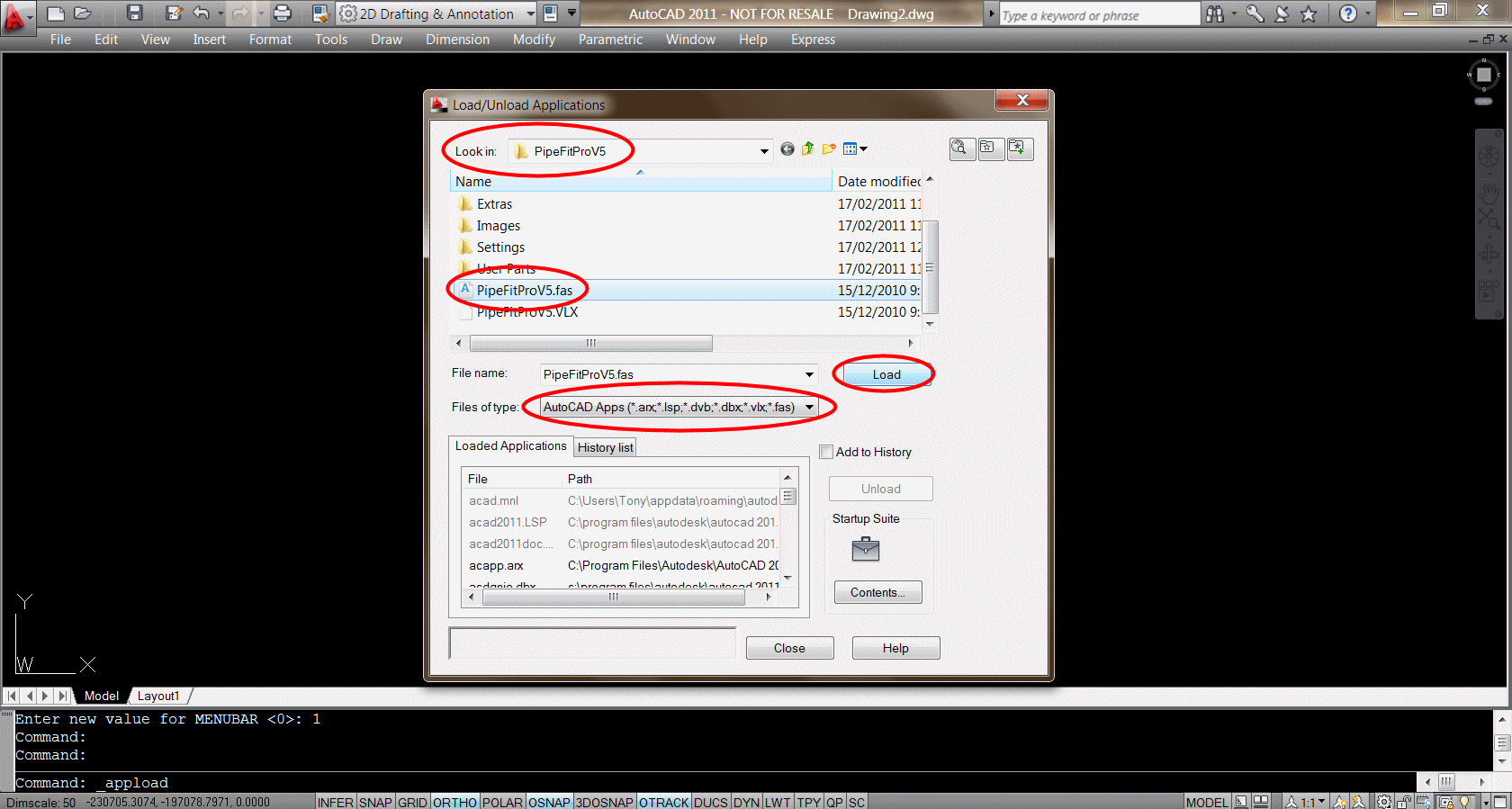Toggle ORTHO mode in status bar

(454, 802)
